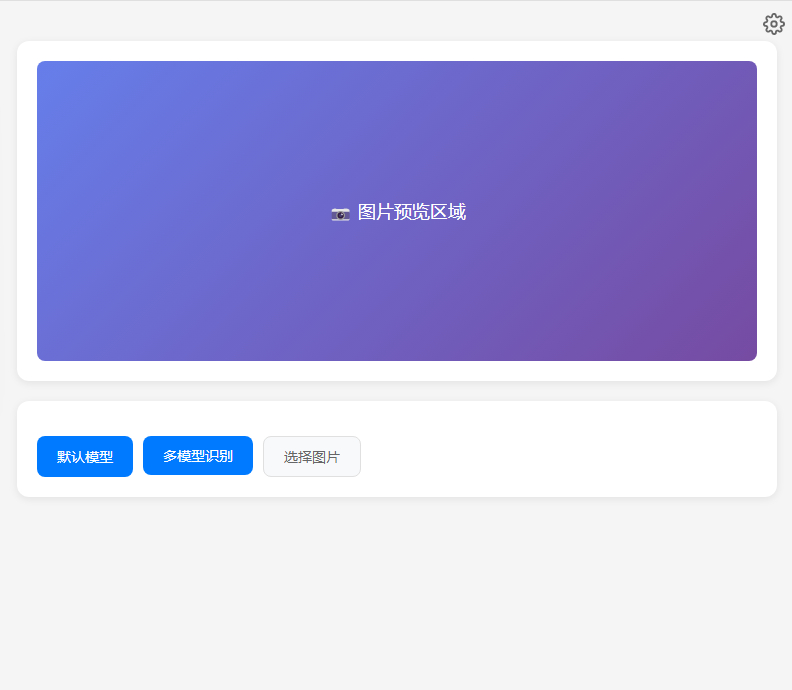Click the gear icon at top right
This screenshot has width=792, height=690.
(x=773, y=24)
